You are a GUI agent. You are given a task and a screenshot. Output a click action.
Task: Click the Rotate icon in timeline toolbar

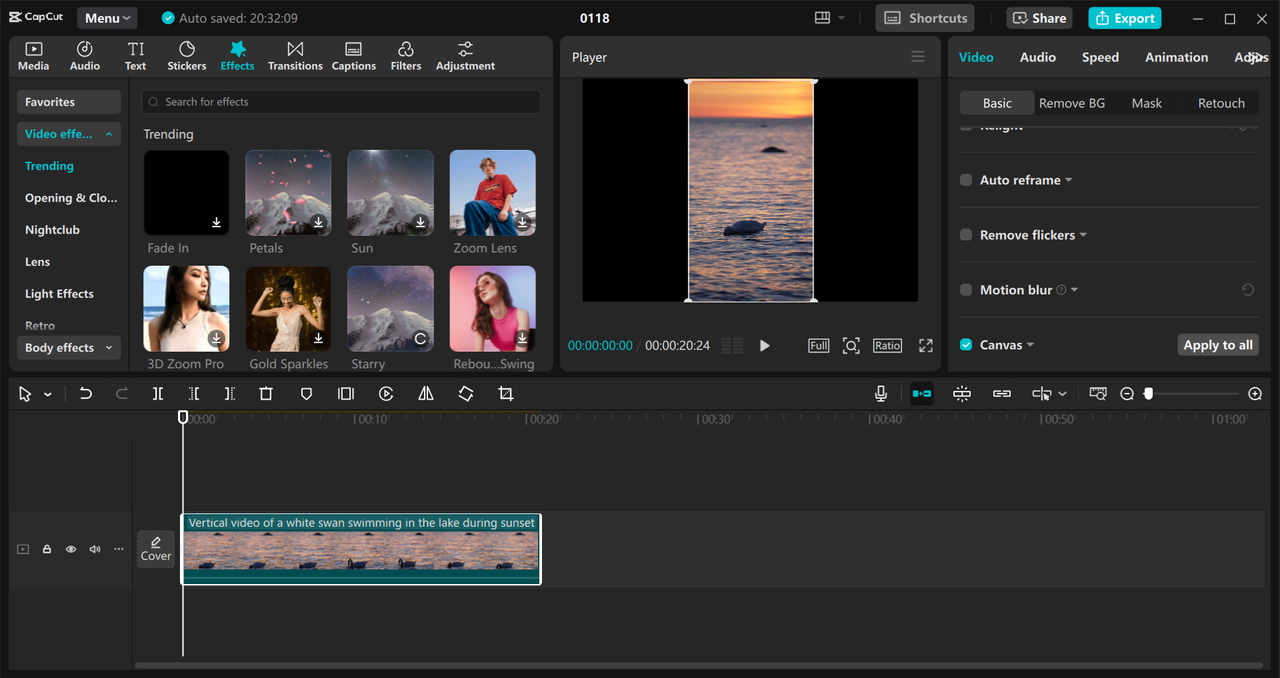[466, 394]
